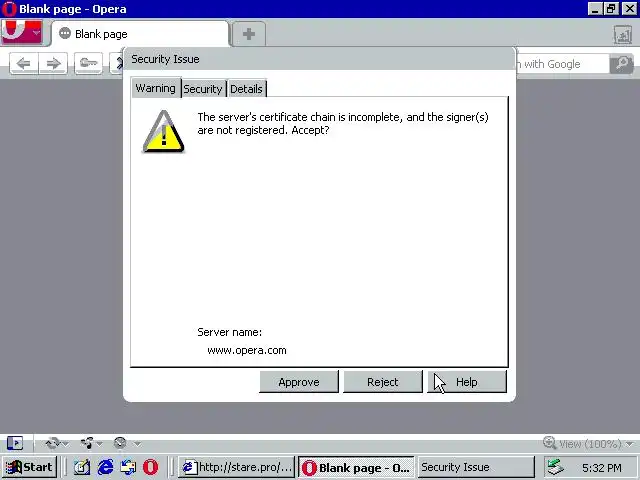Switch to http://stare.pro taskbar window

[237, 467]
